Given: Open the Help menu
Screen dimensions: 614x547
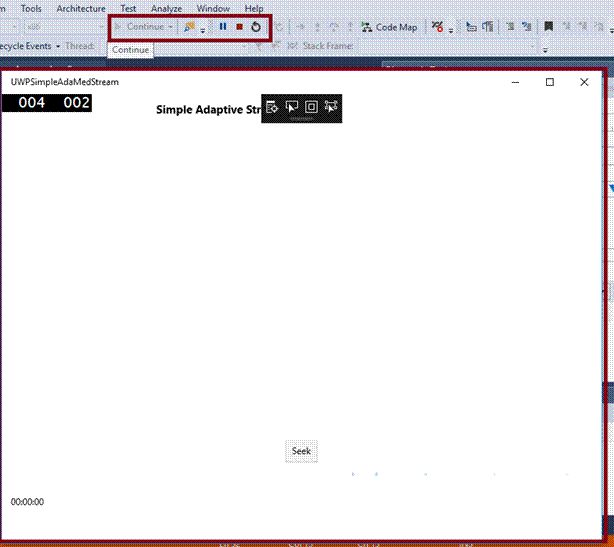Looking at the screenshot, I should 254,8.
